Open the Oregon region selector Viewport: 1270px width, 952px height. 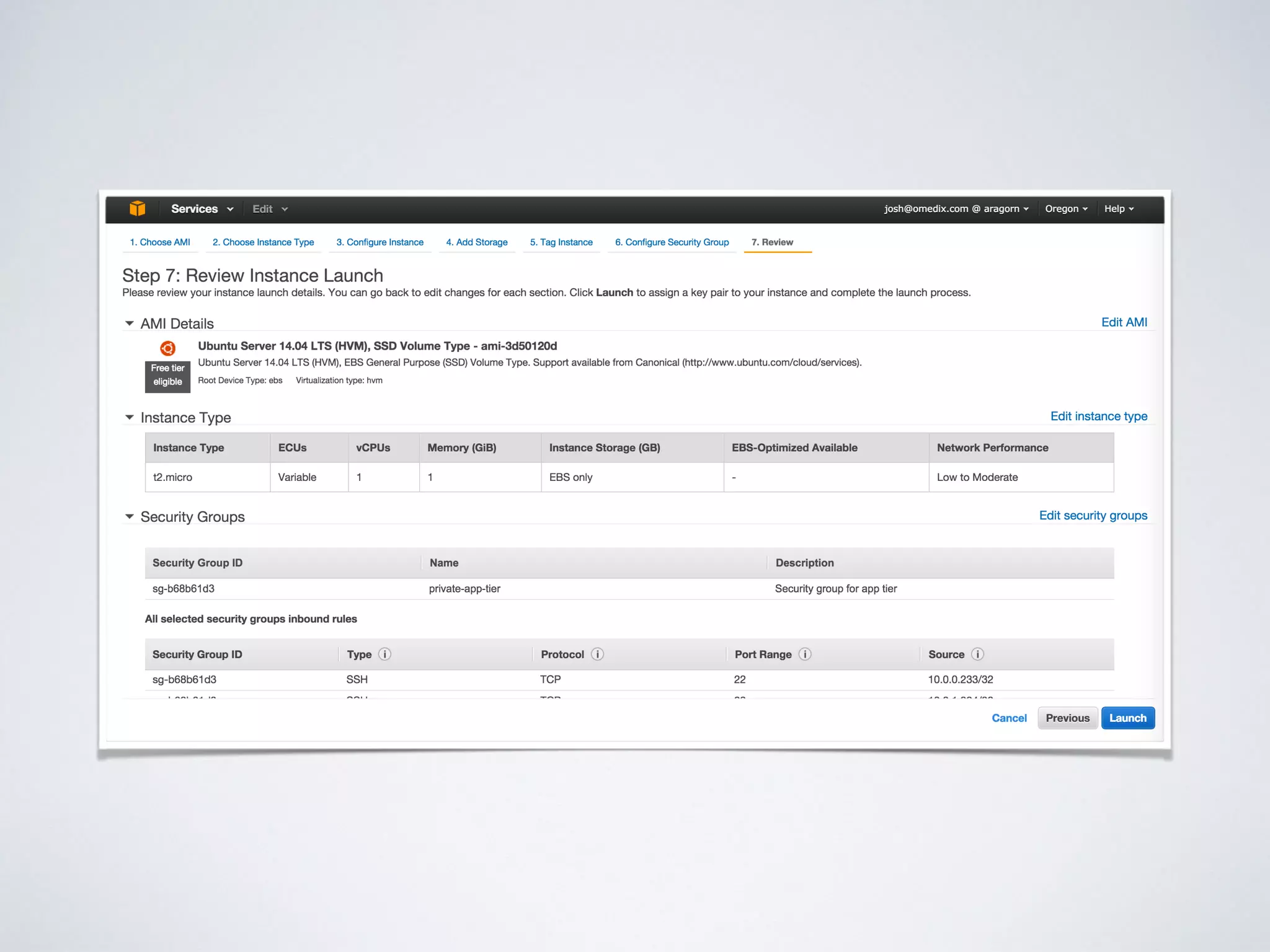(x=1065, y=209)
